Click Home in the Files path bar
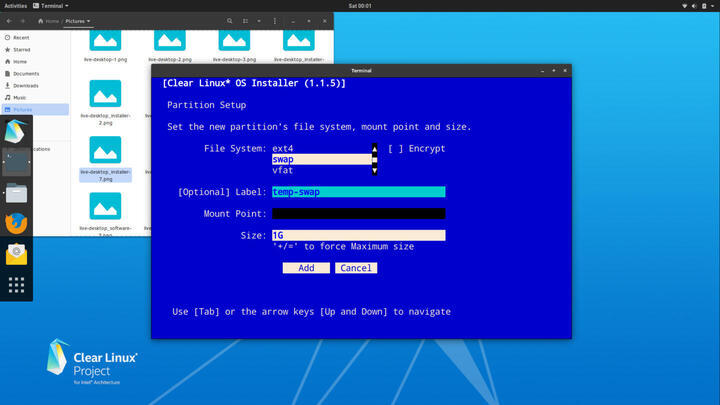 (49, 21)
